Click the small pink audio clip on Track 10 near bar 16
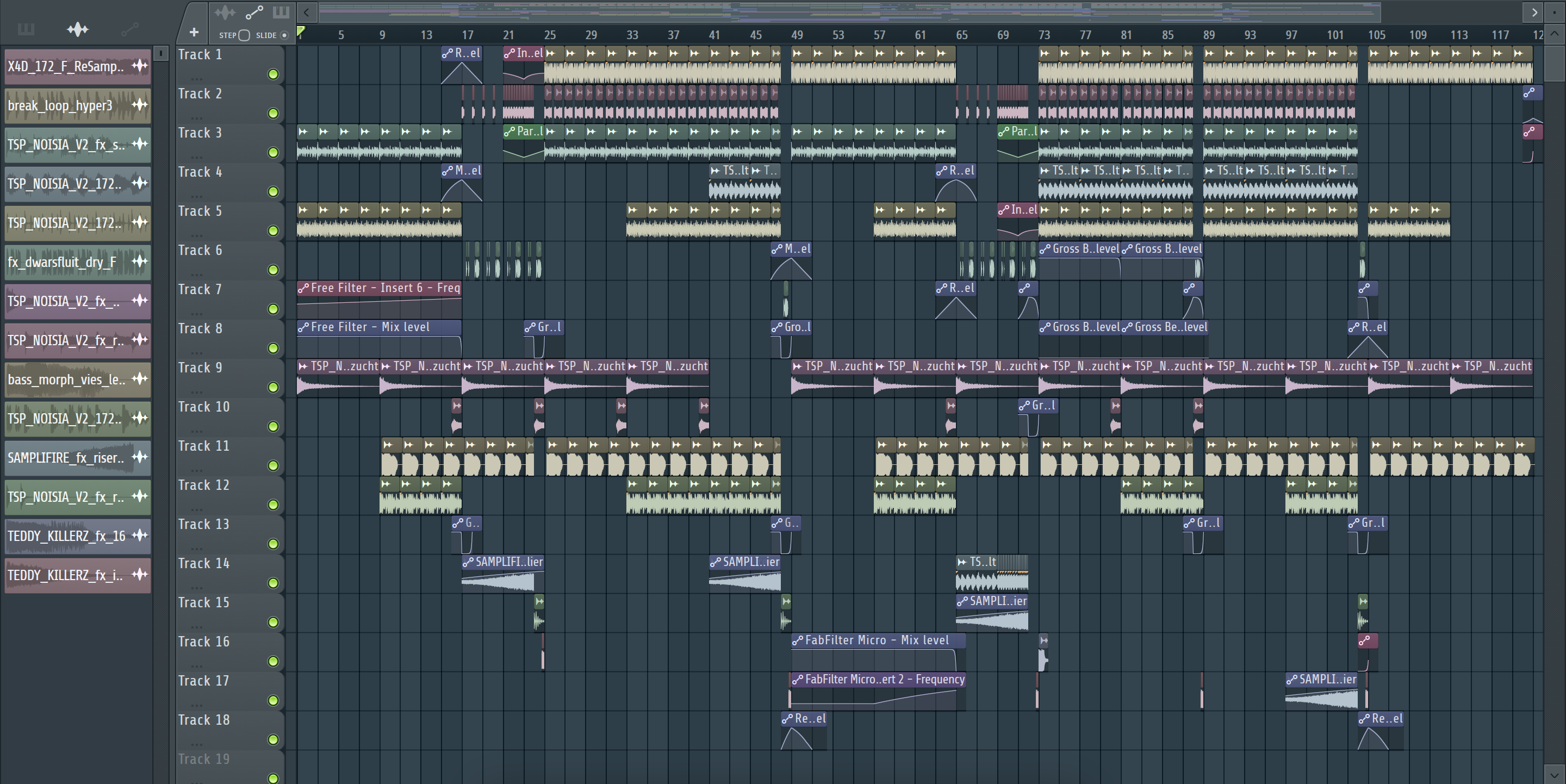1566x784 pixels. pos(457,417)
